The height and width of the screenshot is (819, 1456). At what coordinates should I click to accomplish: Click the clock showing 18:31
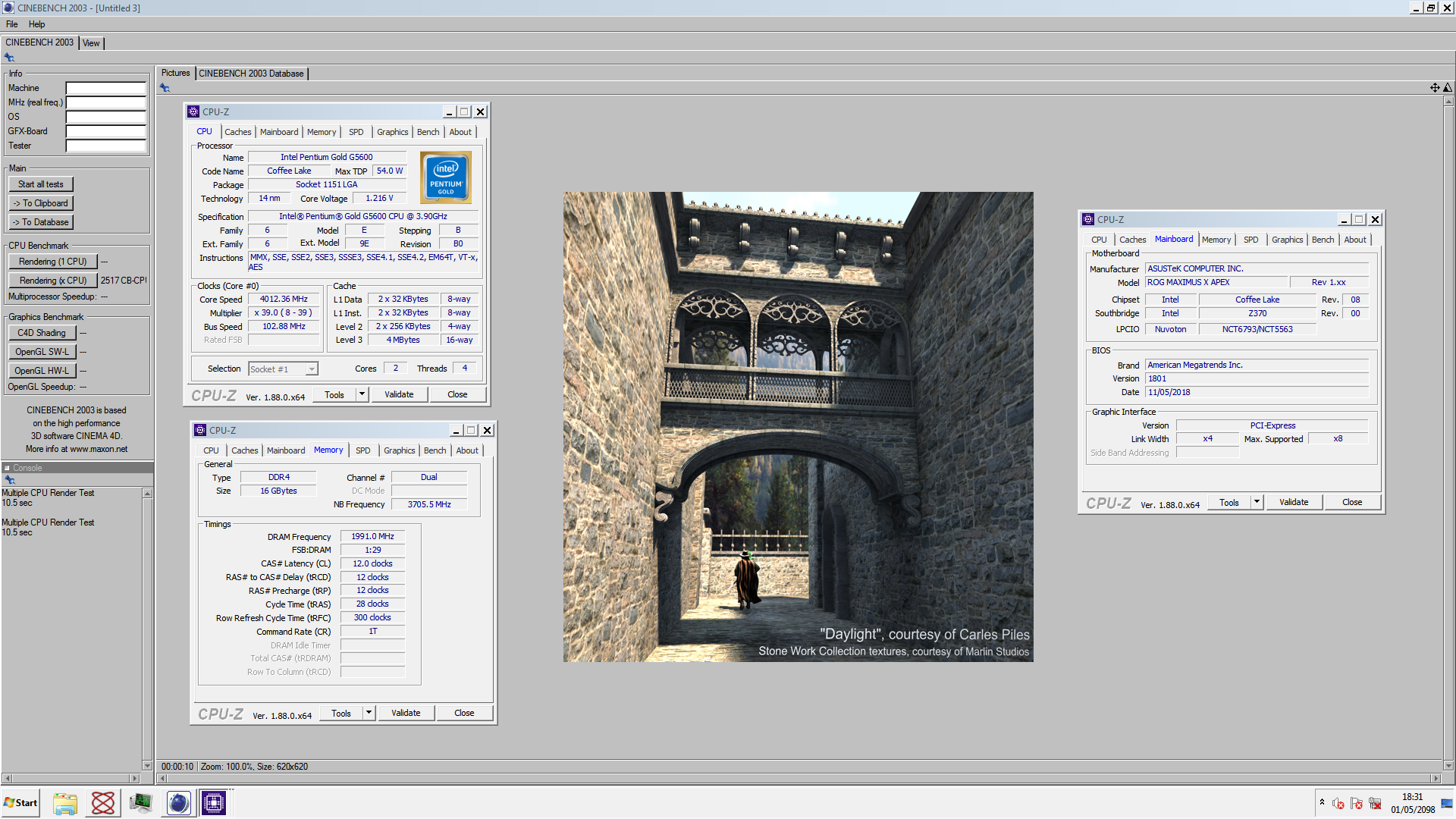coord(1413,797)
